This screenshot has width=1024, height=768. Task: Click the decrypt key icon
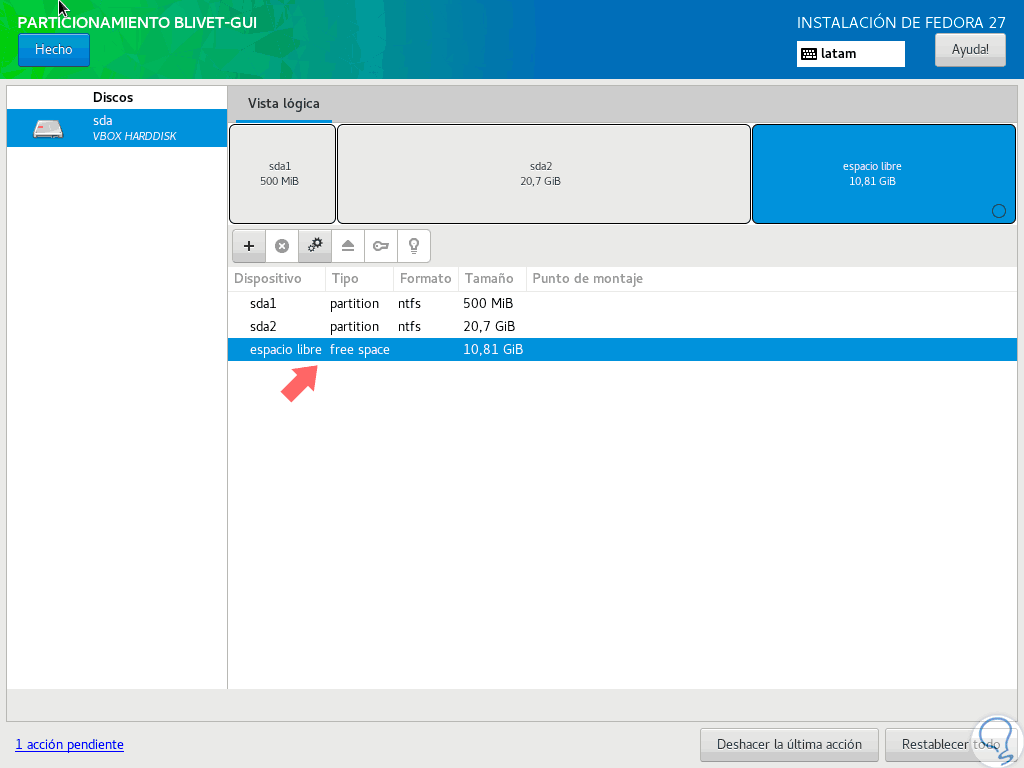click(381, 246)
